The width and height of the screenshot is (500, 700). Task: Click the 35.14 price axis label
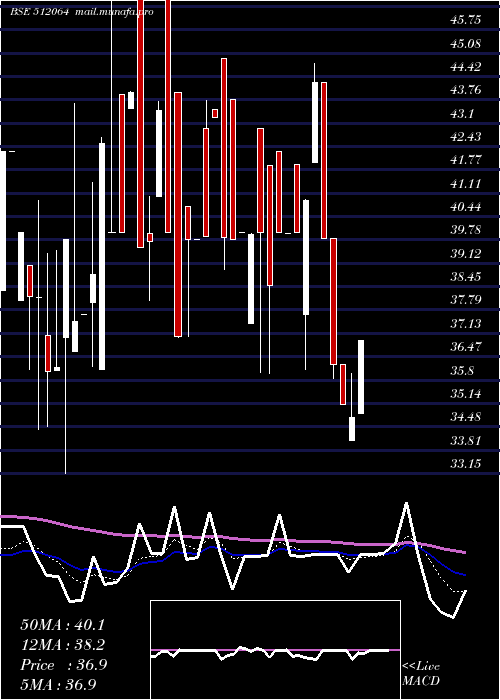(466, 393)
